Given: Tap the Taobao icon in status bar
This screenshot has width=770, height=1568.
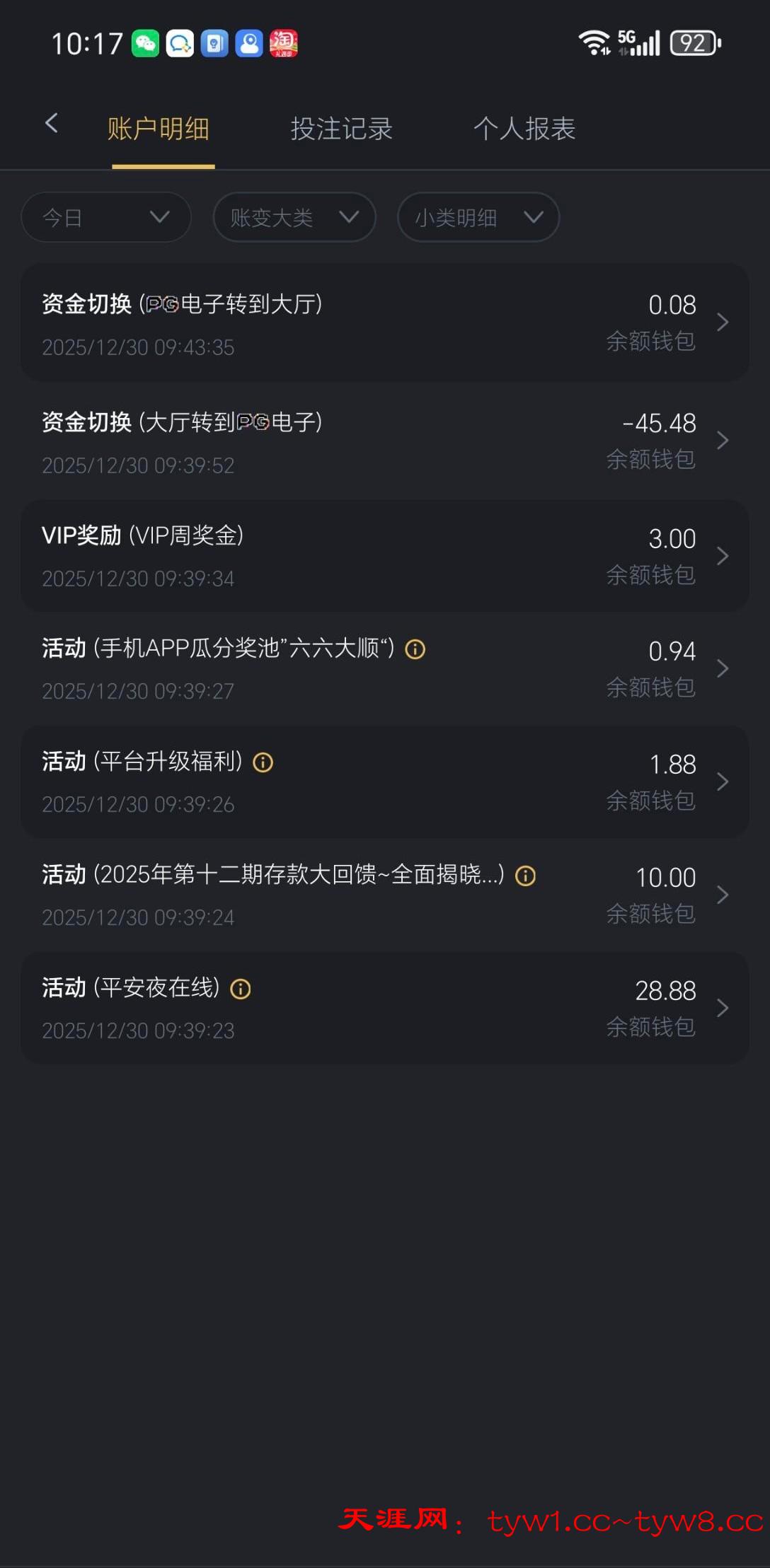Looking at the screenshot, I should [284, 44].
